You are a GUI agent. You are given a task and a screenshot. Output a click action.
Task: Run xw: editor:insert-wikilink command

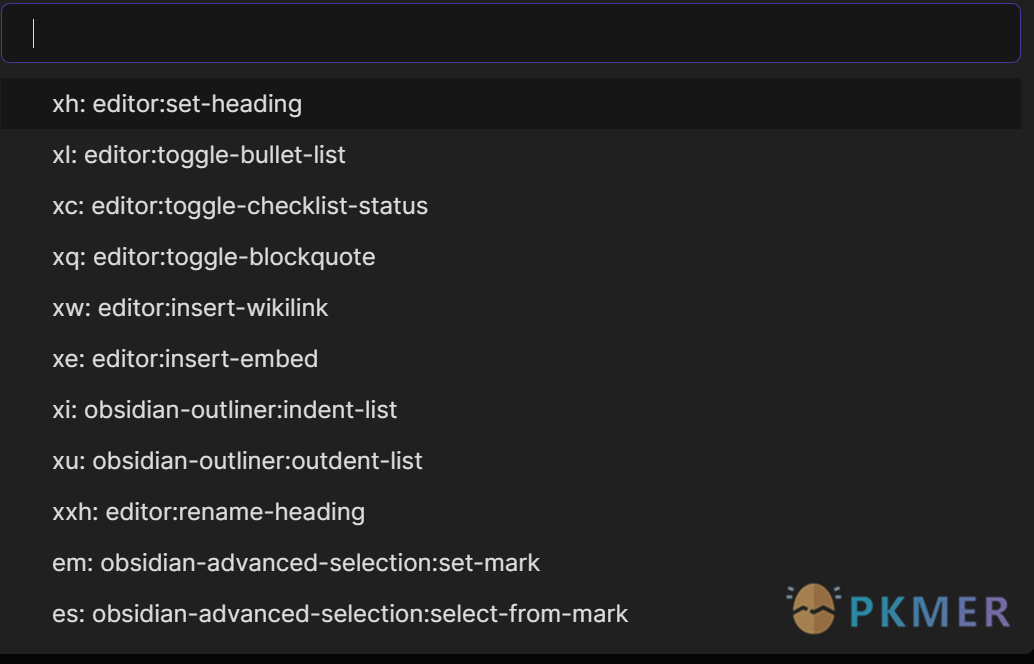click(511, 308)
